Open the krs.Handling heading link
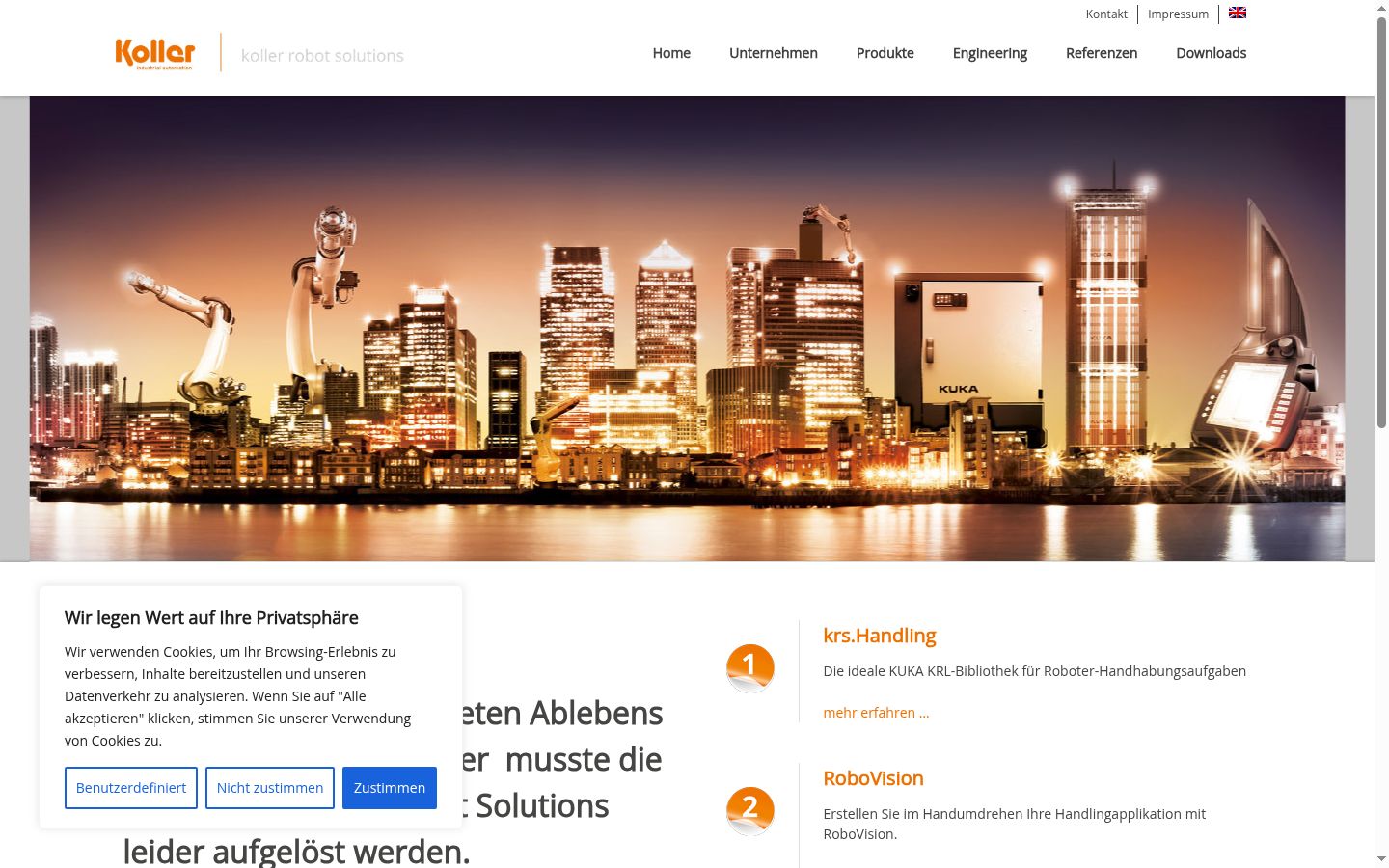 880,636
